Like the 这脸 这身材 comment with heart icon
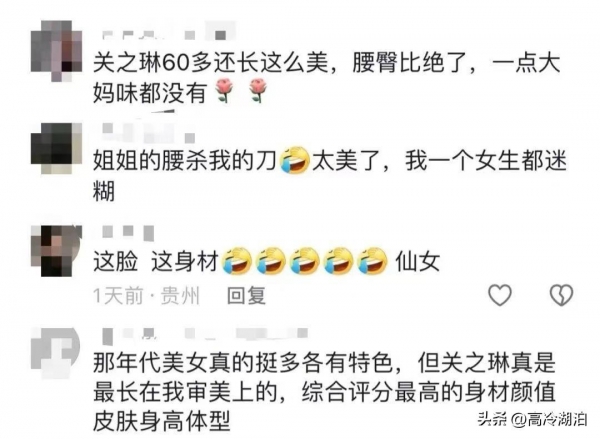The height and width of the screenshot is (439, 600). point(500,295)
